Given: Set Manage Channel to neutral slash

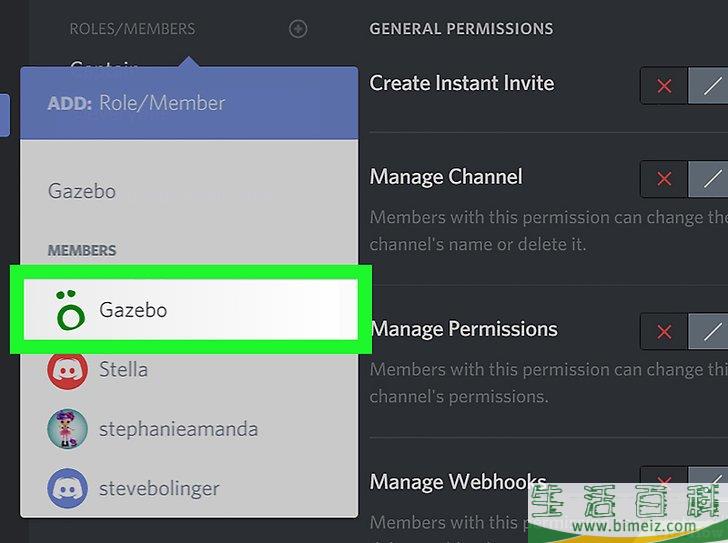Looking at the screenshot, I should click(711, 180).
